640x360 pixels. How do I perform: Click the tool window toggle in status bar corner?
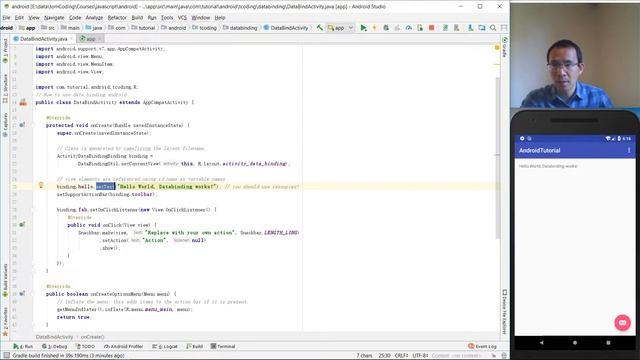point(6,356)
